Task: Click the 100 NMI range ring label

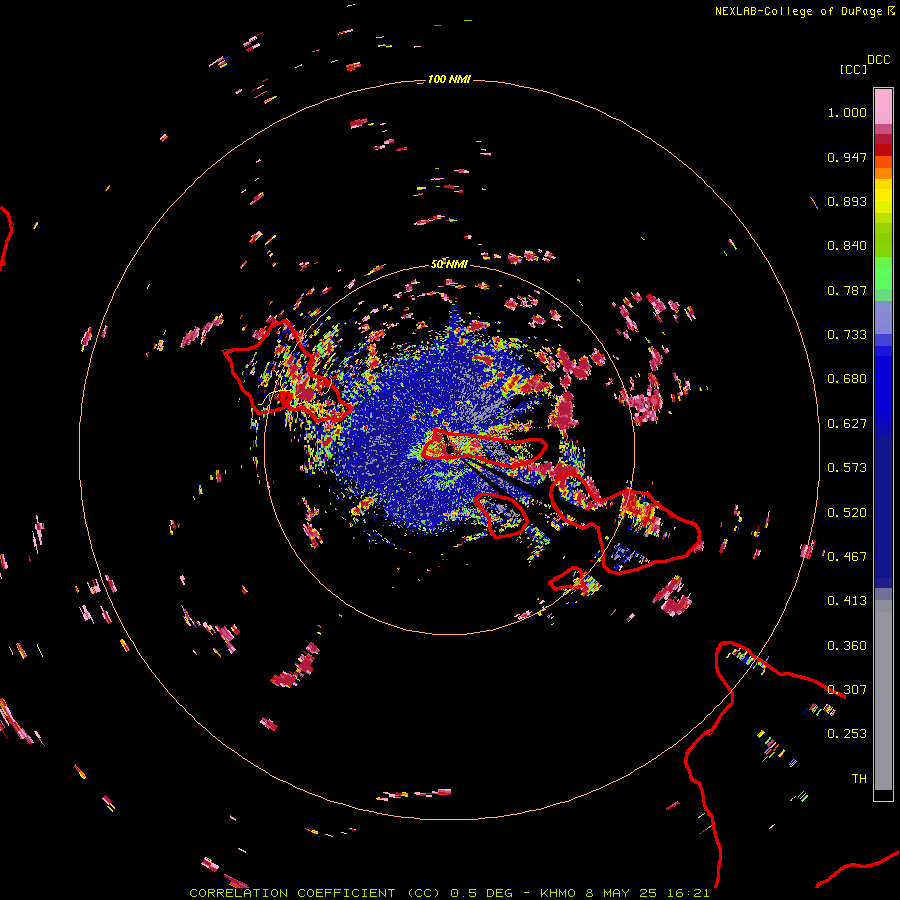Action: (x=449, y=79)
